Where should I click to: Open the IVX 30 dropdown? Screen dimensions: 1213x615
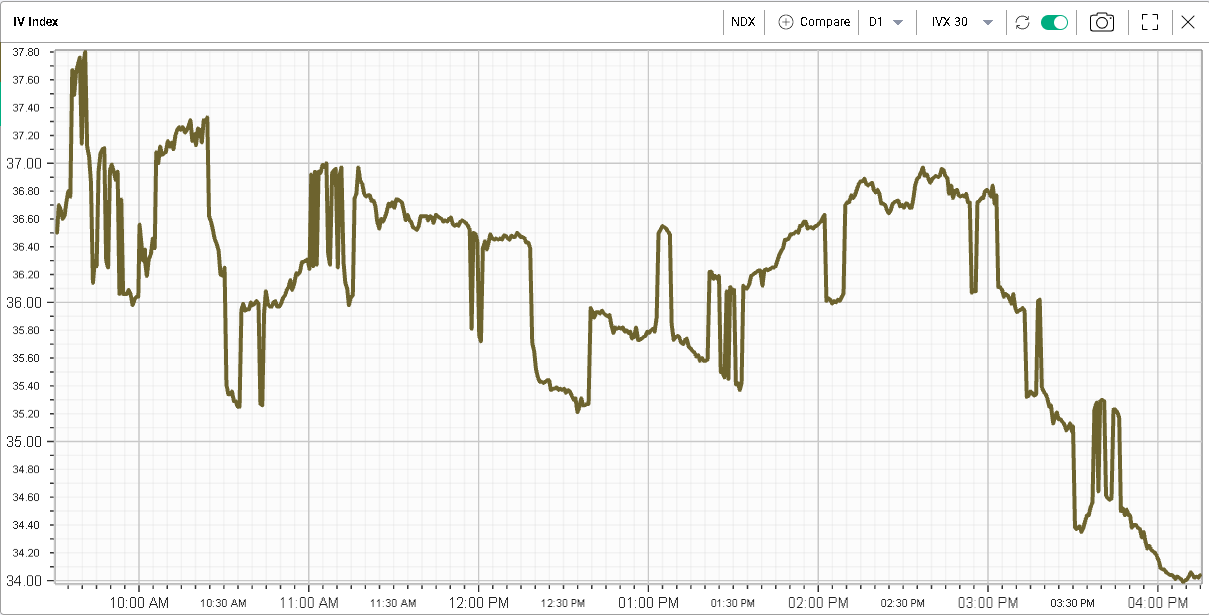(964, 22)
